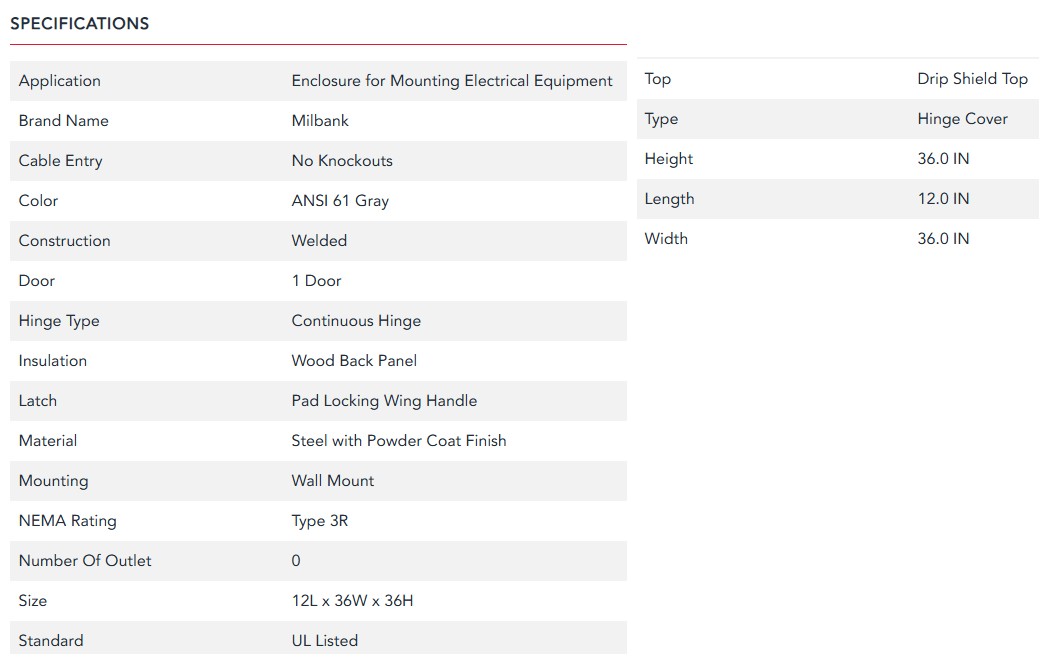The image size is (1050, 664).
Task: Click the 'Wall Mount' mounting value
Action: coord(333,481)
